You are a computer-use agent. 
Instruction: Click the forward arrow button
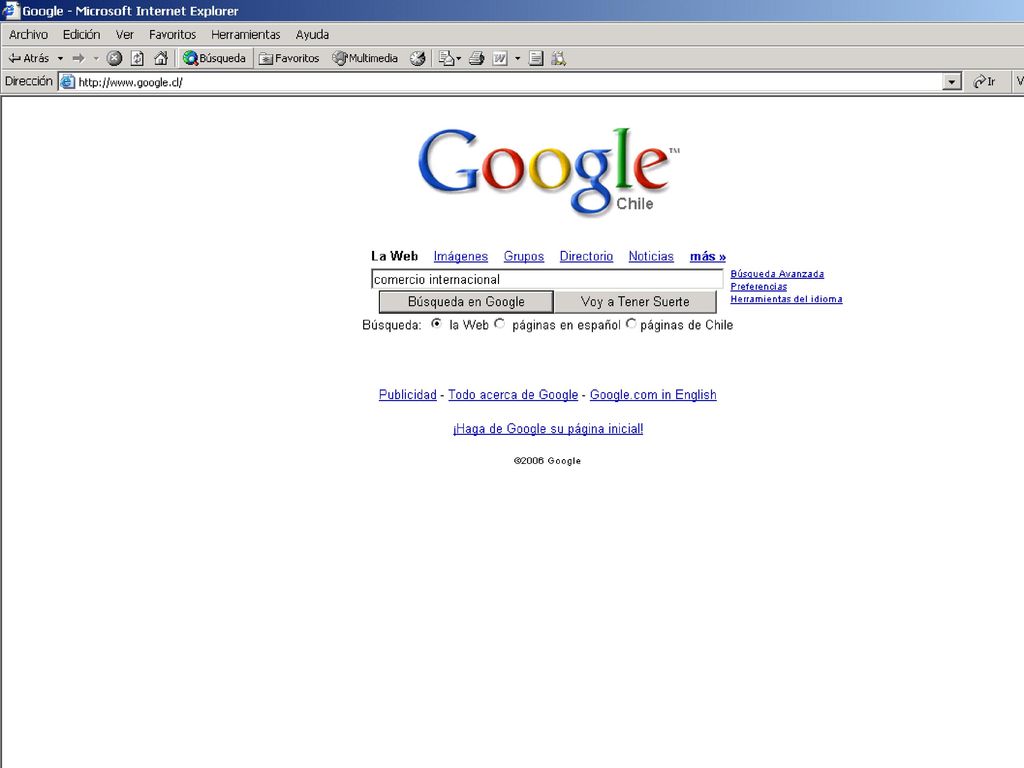click(78, 58)
